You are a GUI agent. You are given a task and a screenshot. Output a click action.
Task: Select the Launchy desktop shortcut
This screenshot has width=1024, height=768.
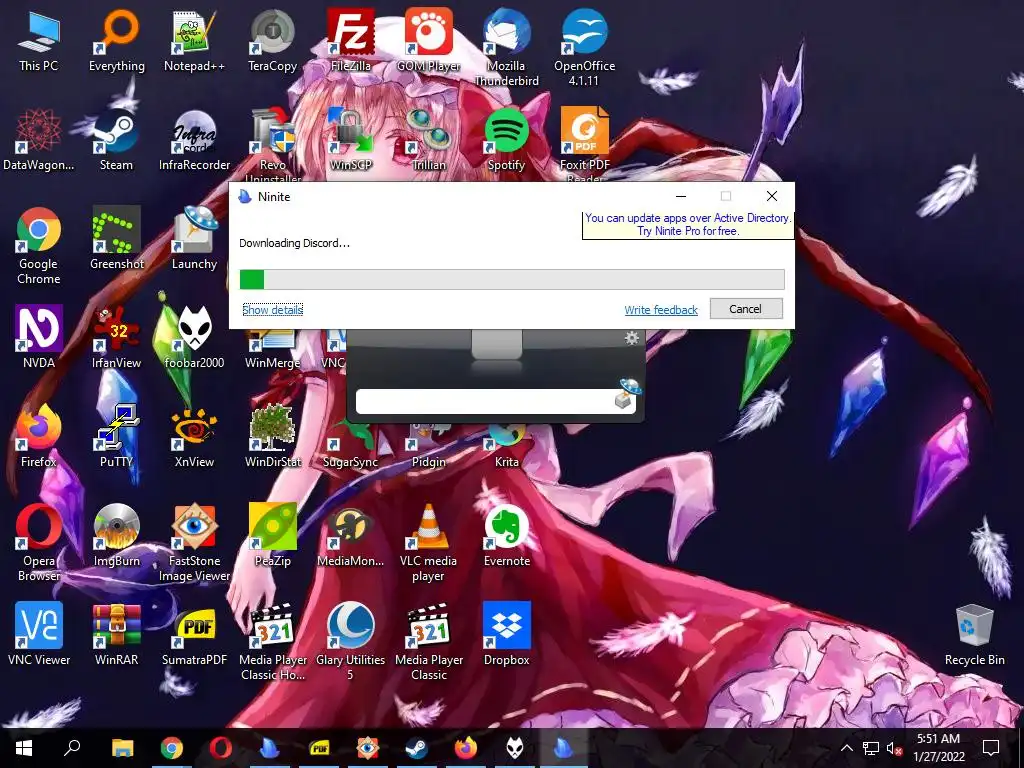pyautogui.click(x=195, y=239)
